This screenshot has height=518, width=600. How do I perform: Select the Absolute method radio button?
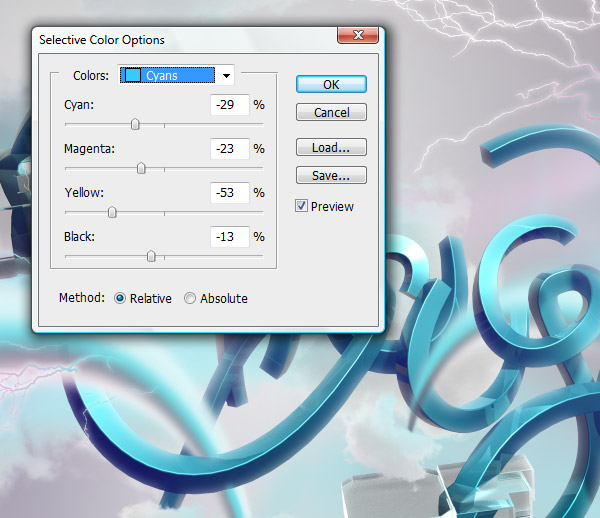click(190, 298)
